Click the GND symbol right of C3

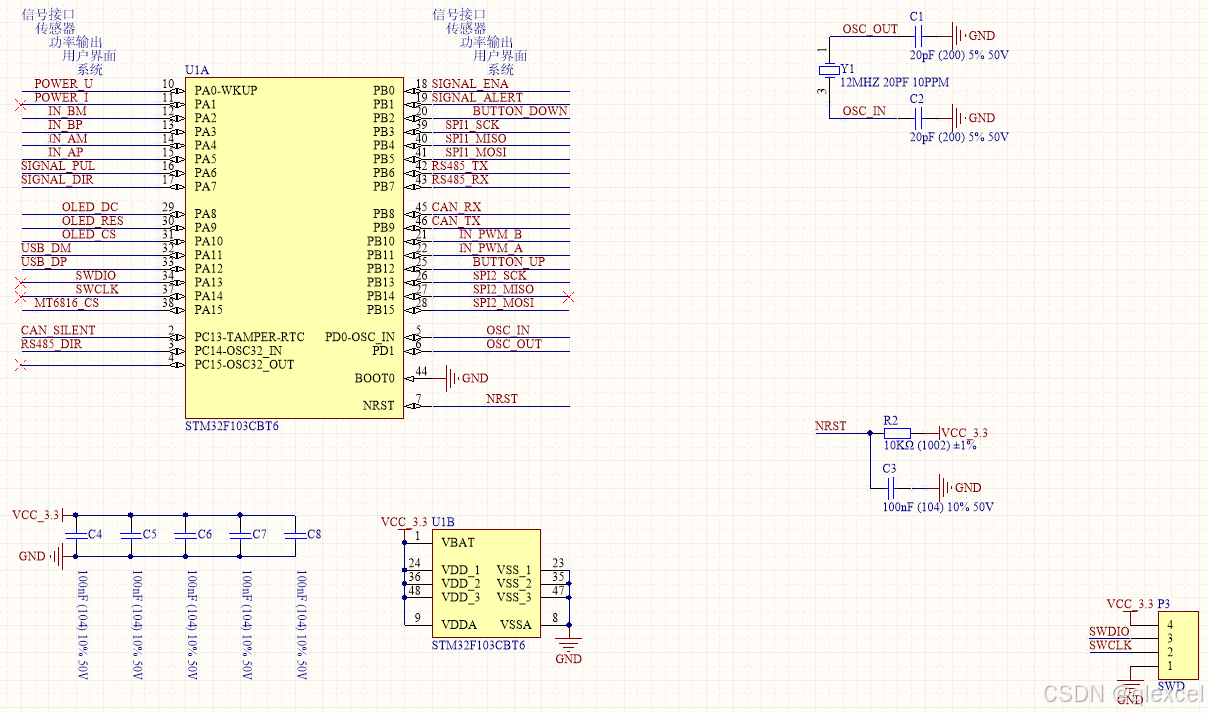click(944, 488)
